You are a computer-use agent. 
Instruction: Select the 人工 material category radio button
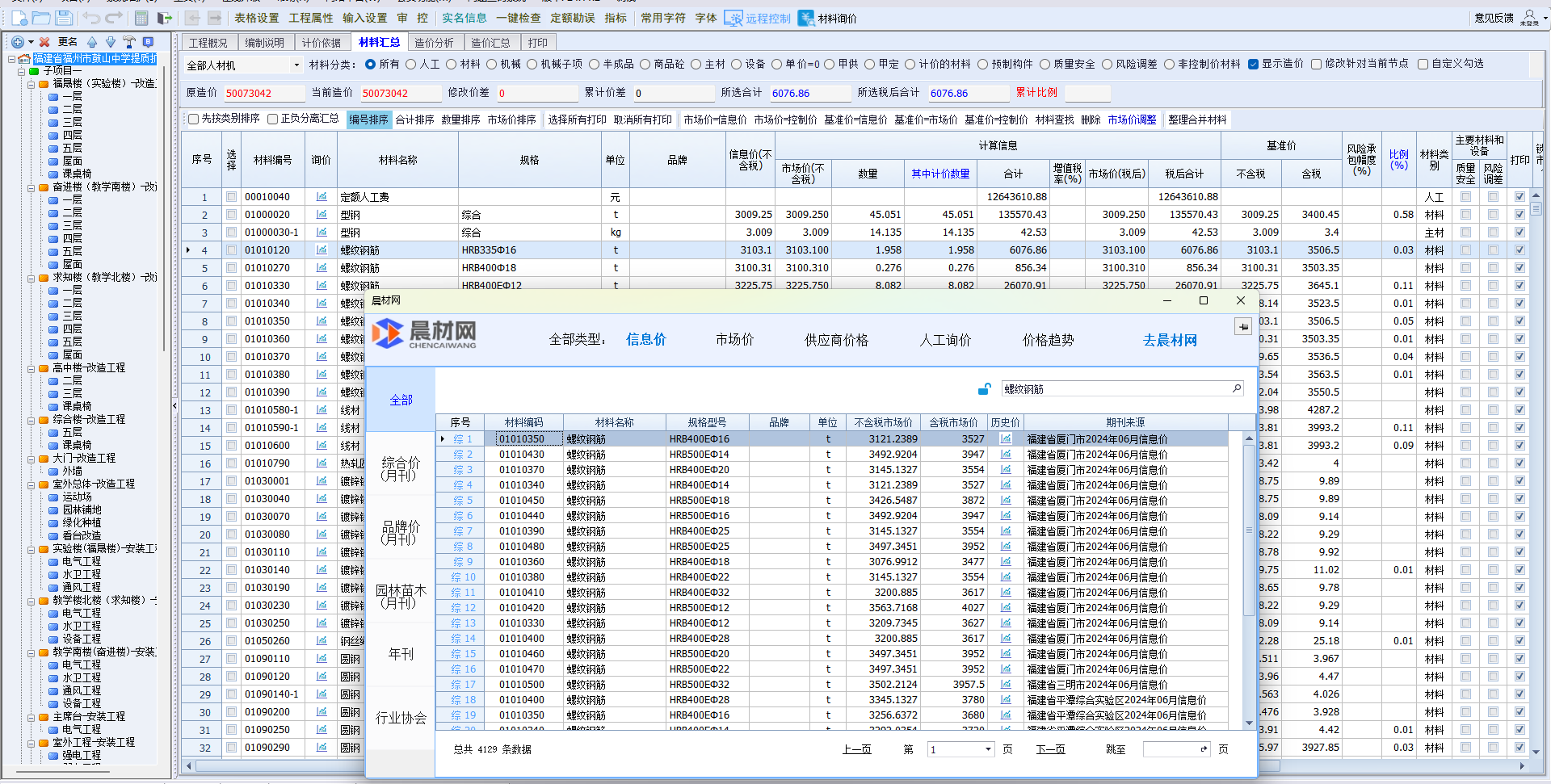[411, 65]
